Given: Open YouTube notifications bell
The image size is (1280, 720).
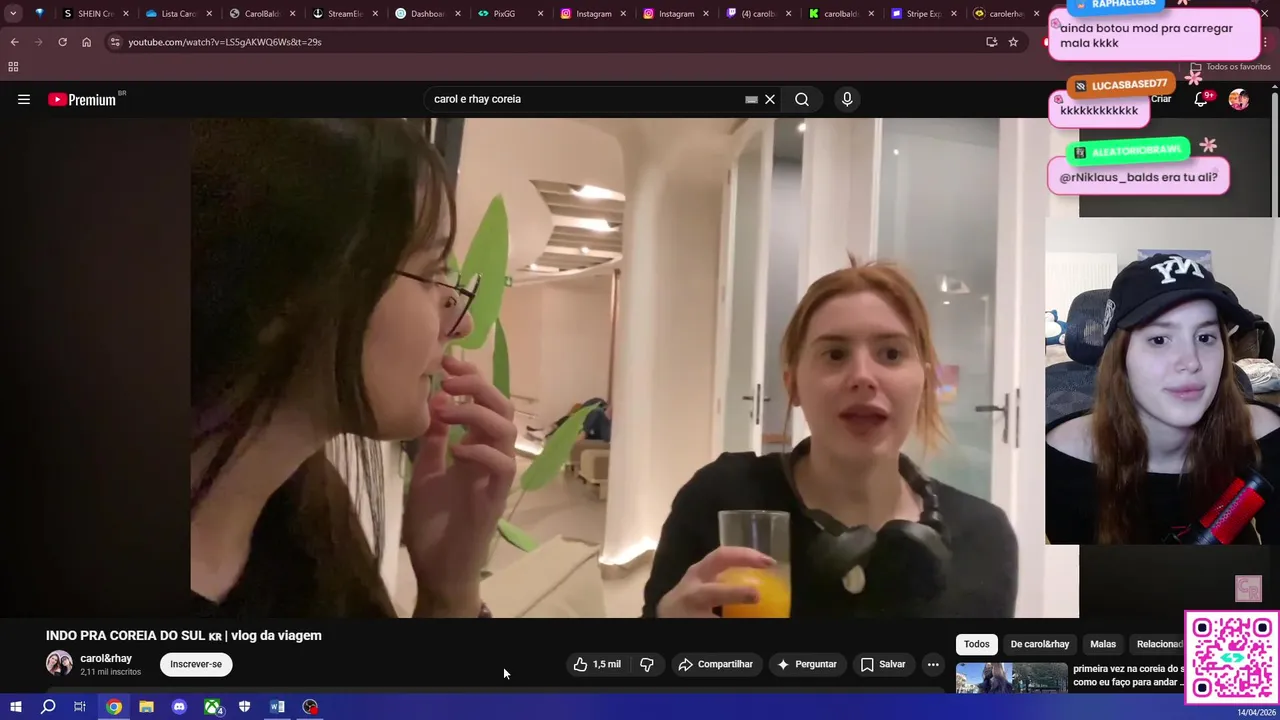Looking at the screenshot, I should 1201,99.
